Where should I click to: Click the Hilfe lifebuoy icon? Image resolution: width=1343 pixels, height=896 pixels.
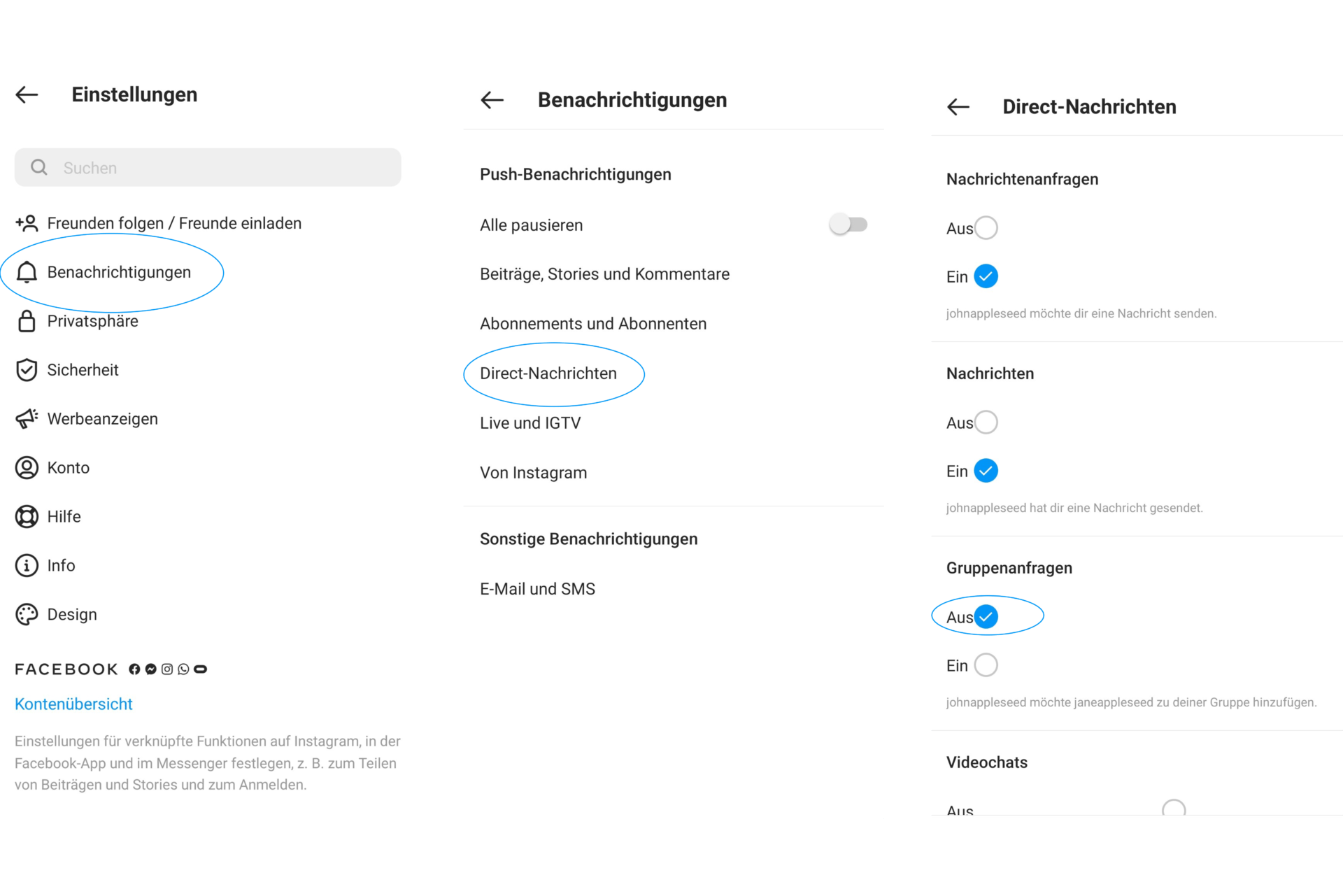pyautogui.click(x=27, y=517)
